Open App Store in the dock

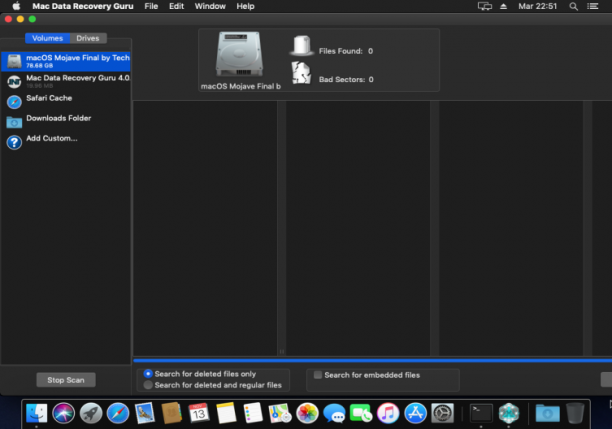[415, 413]
